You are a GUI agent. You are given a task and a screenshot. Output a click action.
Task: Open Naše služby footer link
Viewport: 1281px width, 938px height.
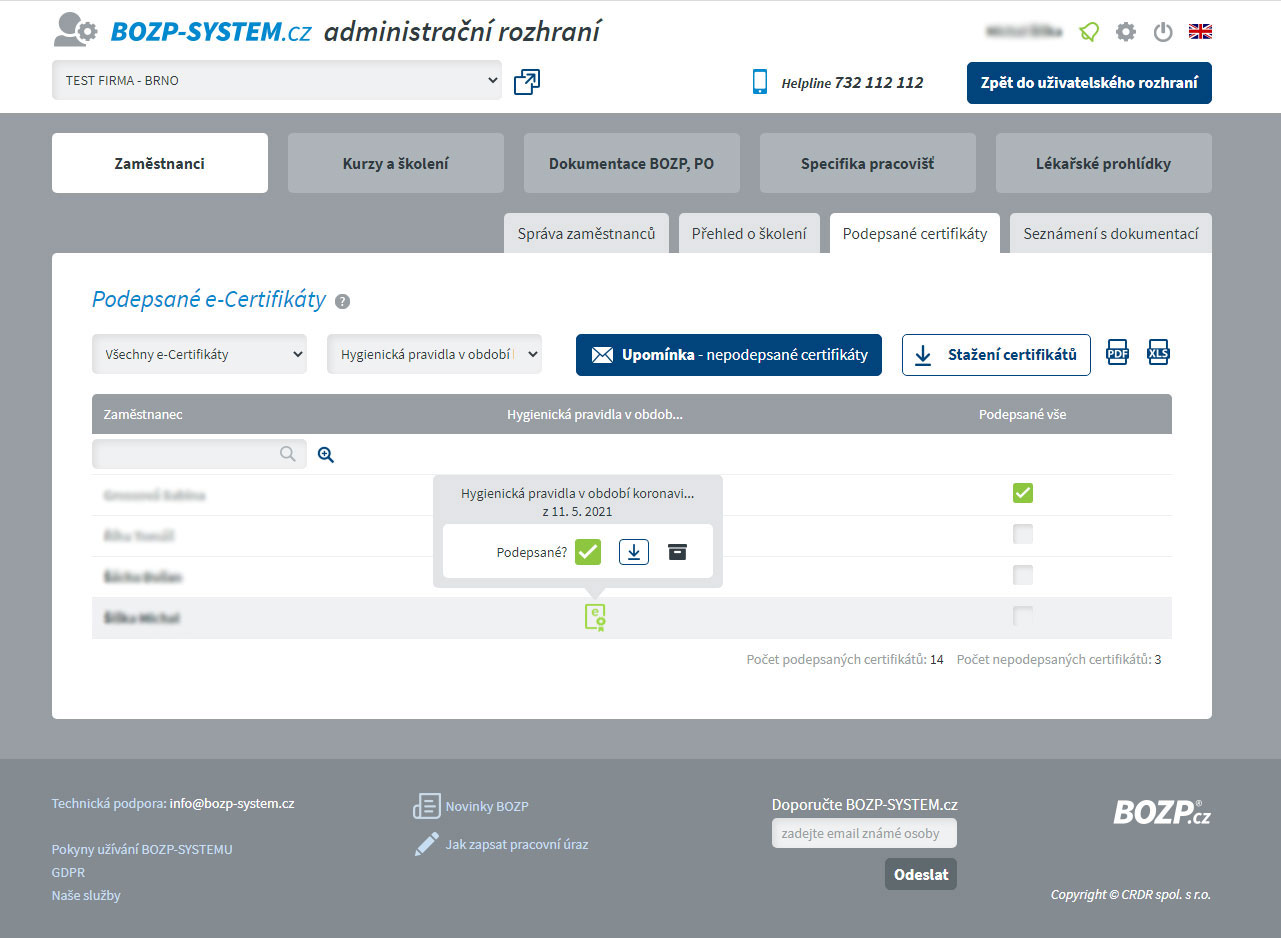click(x=86, y=895)
